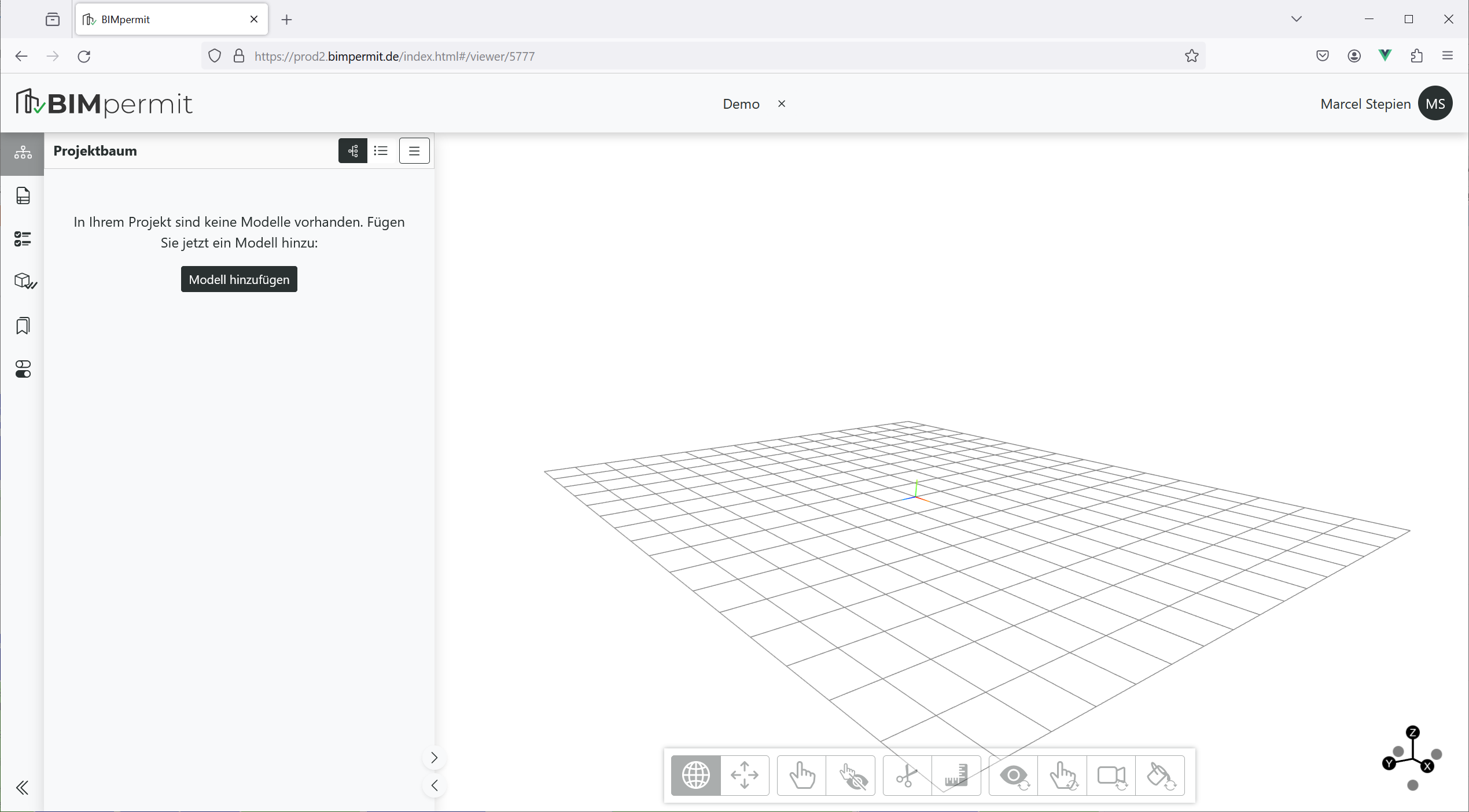This screenshot has height=812, width=1469.
Task: Show site security shield info
Action: pyautogui.click(x=215, y=56)
